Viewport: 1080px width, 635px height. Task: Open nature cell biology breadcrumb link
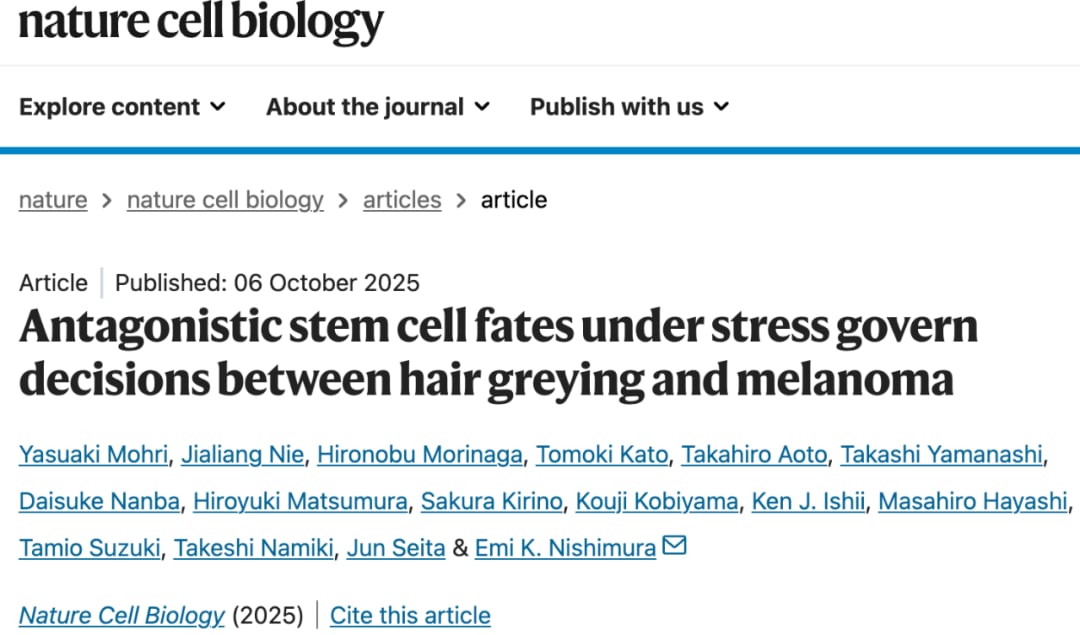[225, 200]
